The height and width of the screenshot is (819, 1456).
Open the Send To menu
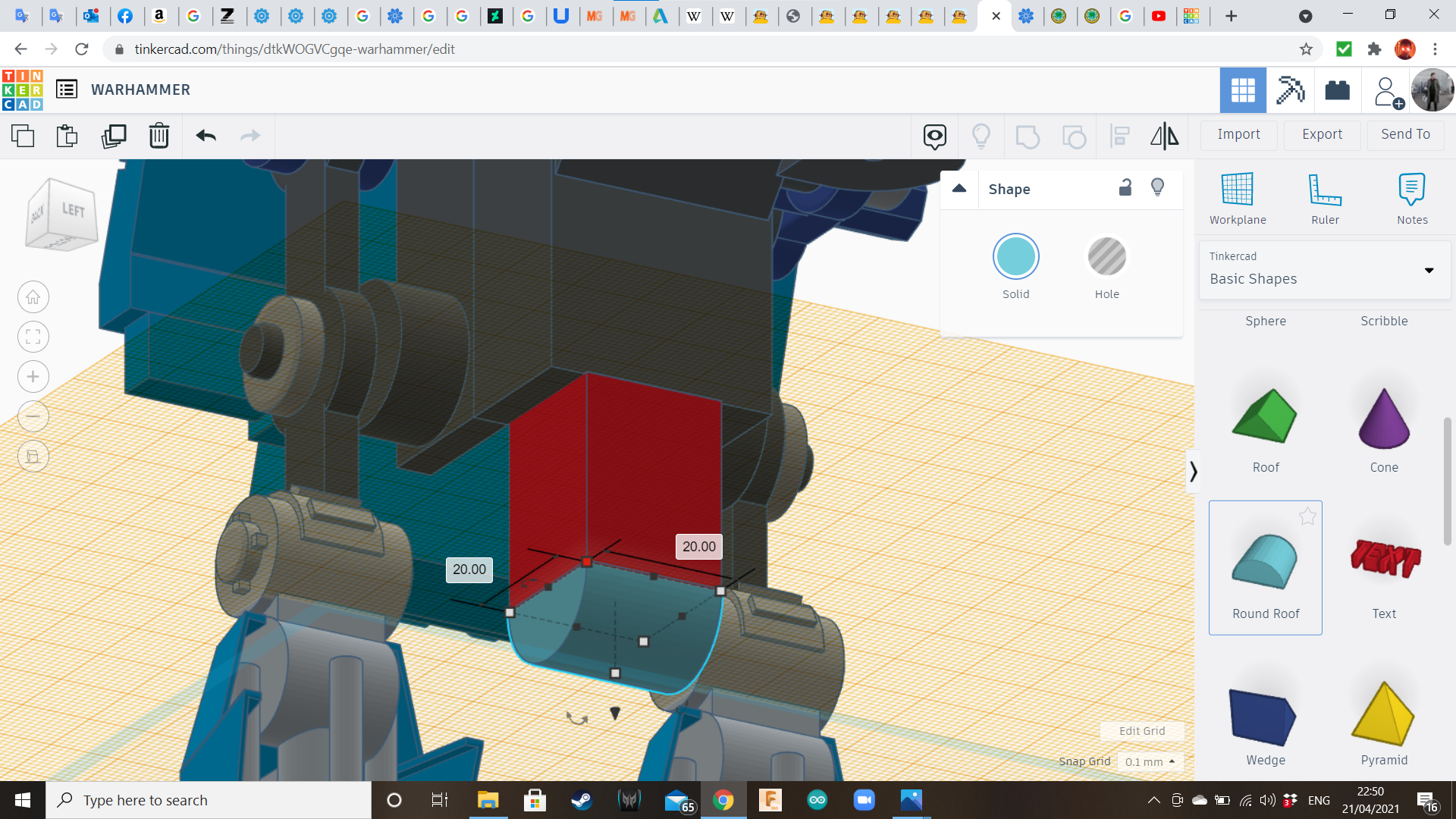pyautogui.click(x=1405, y=134)
